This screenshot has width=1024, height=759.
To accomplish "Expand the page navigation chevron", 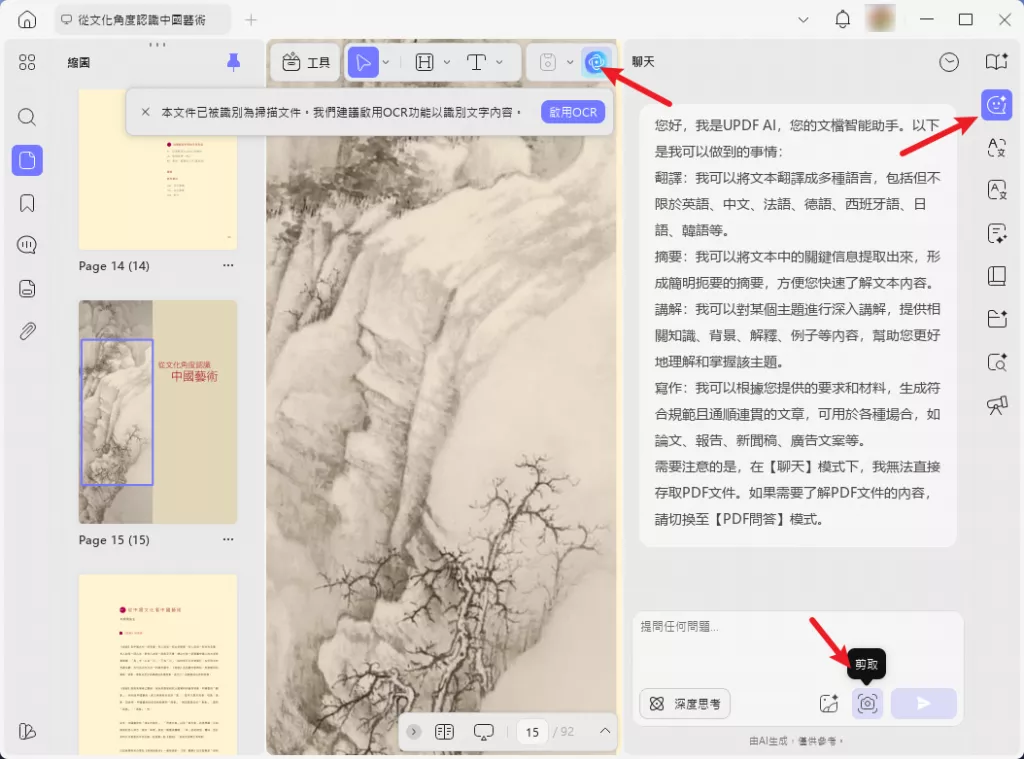I will click(x=605, y=731).
